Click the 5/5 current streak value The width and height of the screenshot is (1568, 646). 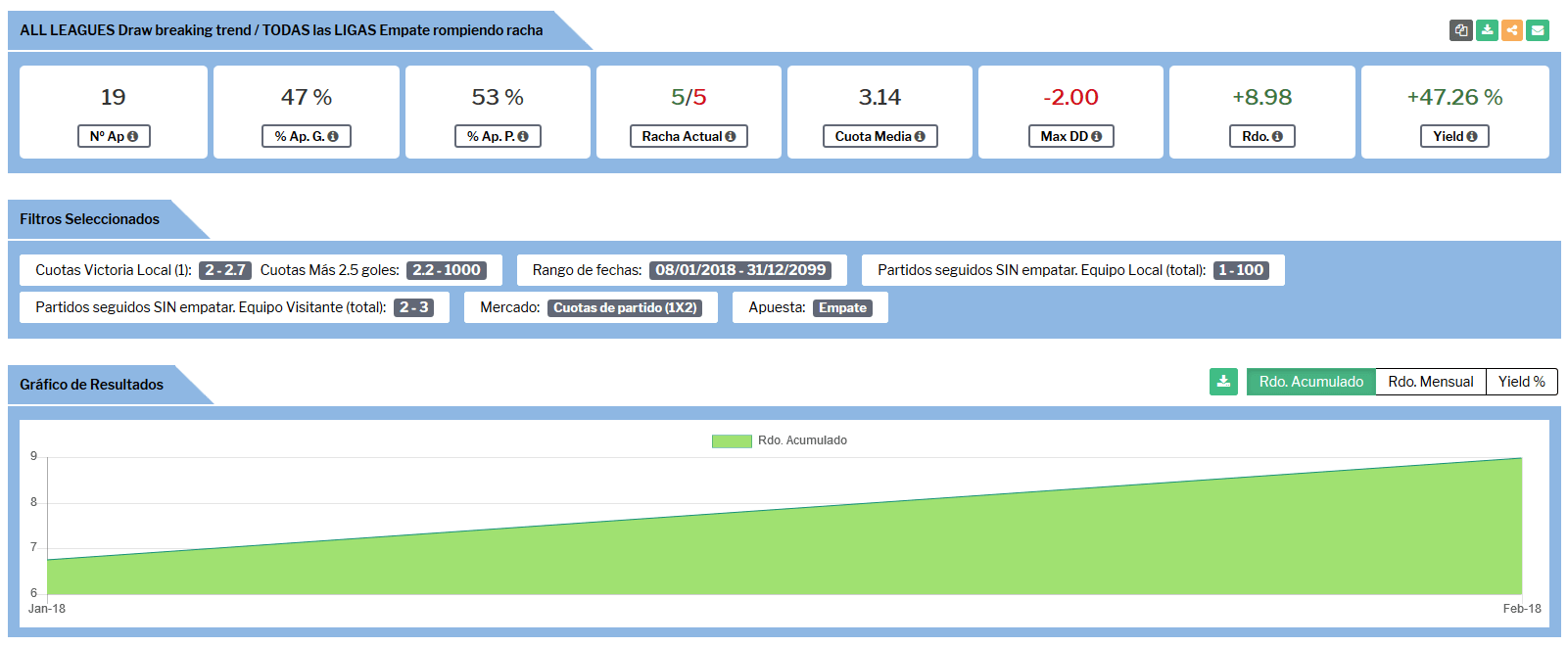(x=689, y=97)
